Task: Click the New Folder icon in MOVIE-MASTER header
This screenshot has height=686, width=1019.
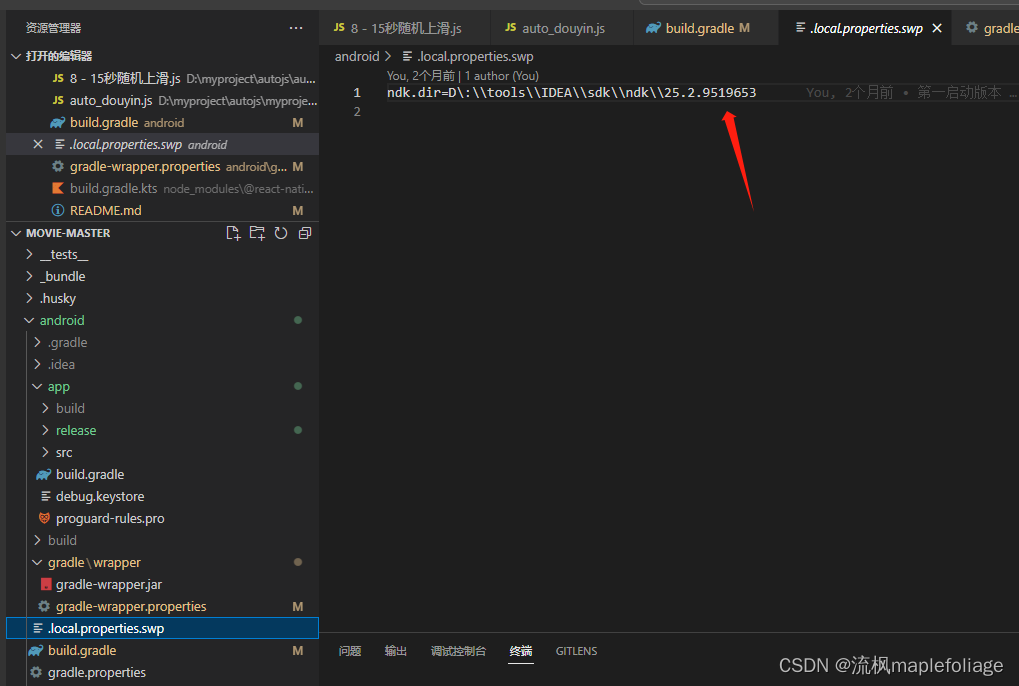Action: [x=257, y=232]
